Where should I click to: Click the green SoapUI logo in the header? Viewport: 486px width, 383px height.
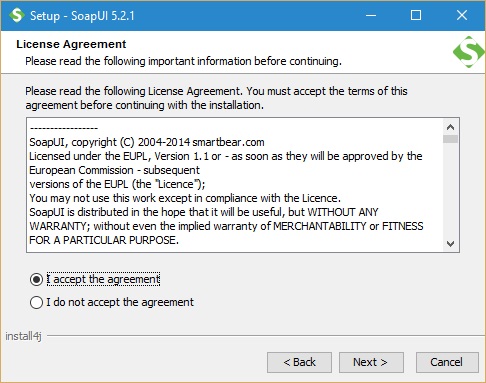click(x=469, y=52)
